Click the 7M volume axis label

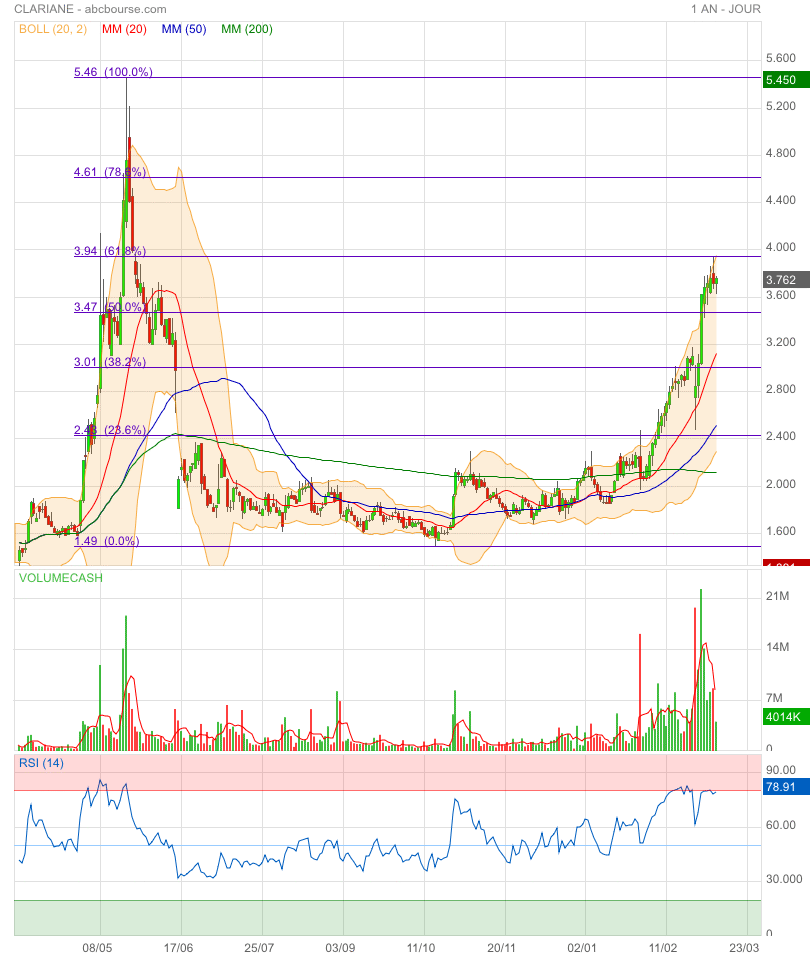coord(774,698)
